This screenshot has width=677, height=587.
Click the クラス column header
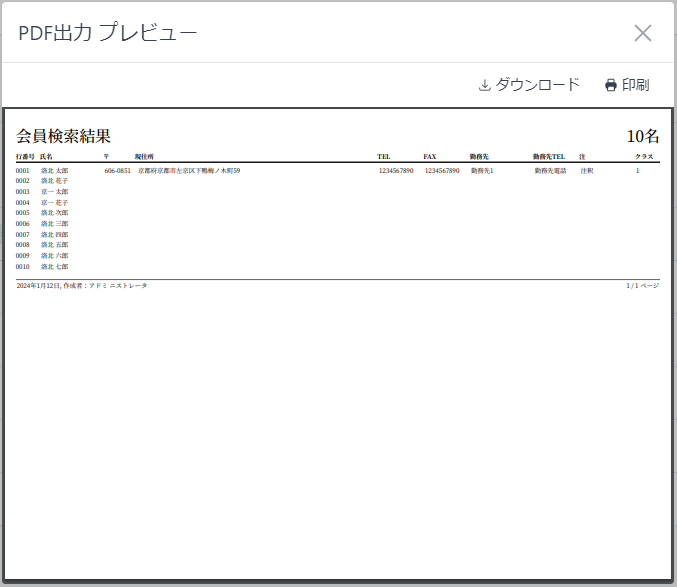(x=644, y=157)
